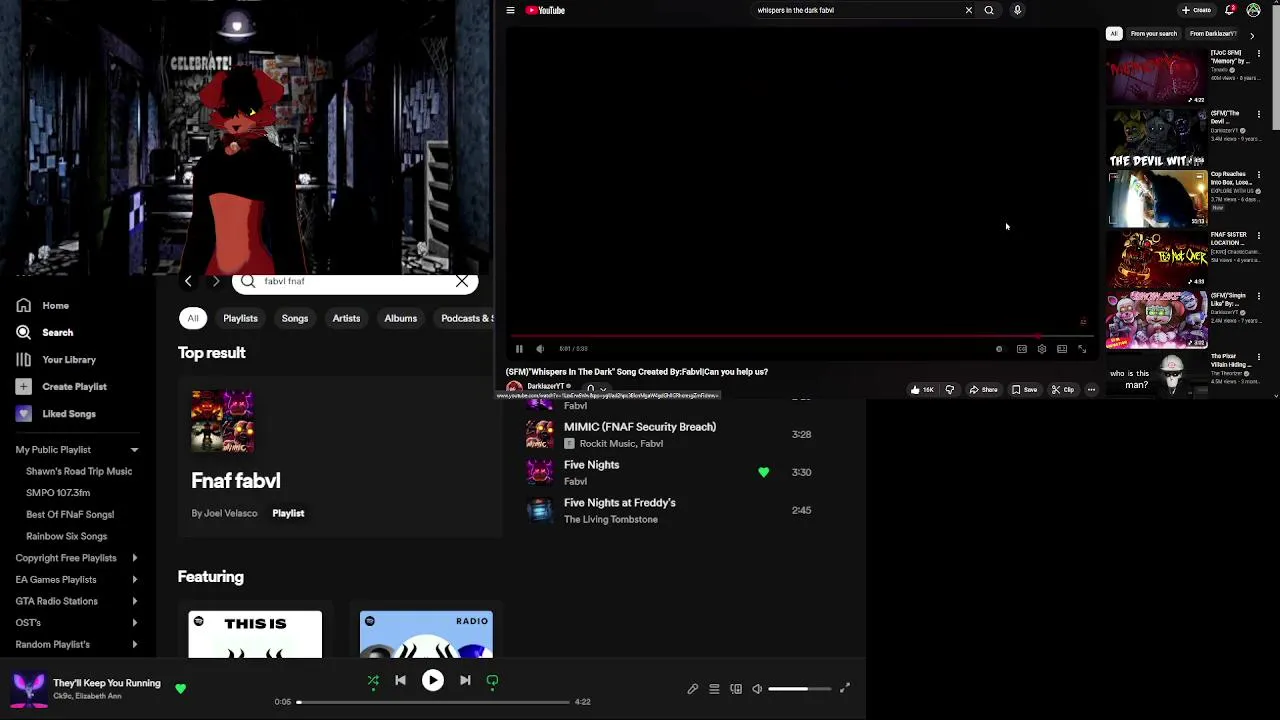The height and width of the screenshot is (720, 1280).
Task: Create a new Spotify playlist
Action: pyautogui.click(x=61, y=386)
